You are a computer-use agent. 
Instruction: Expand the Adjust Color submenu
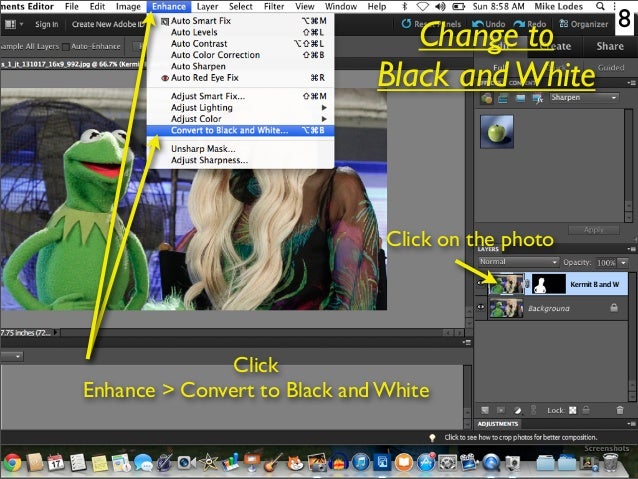(240, 119)
